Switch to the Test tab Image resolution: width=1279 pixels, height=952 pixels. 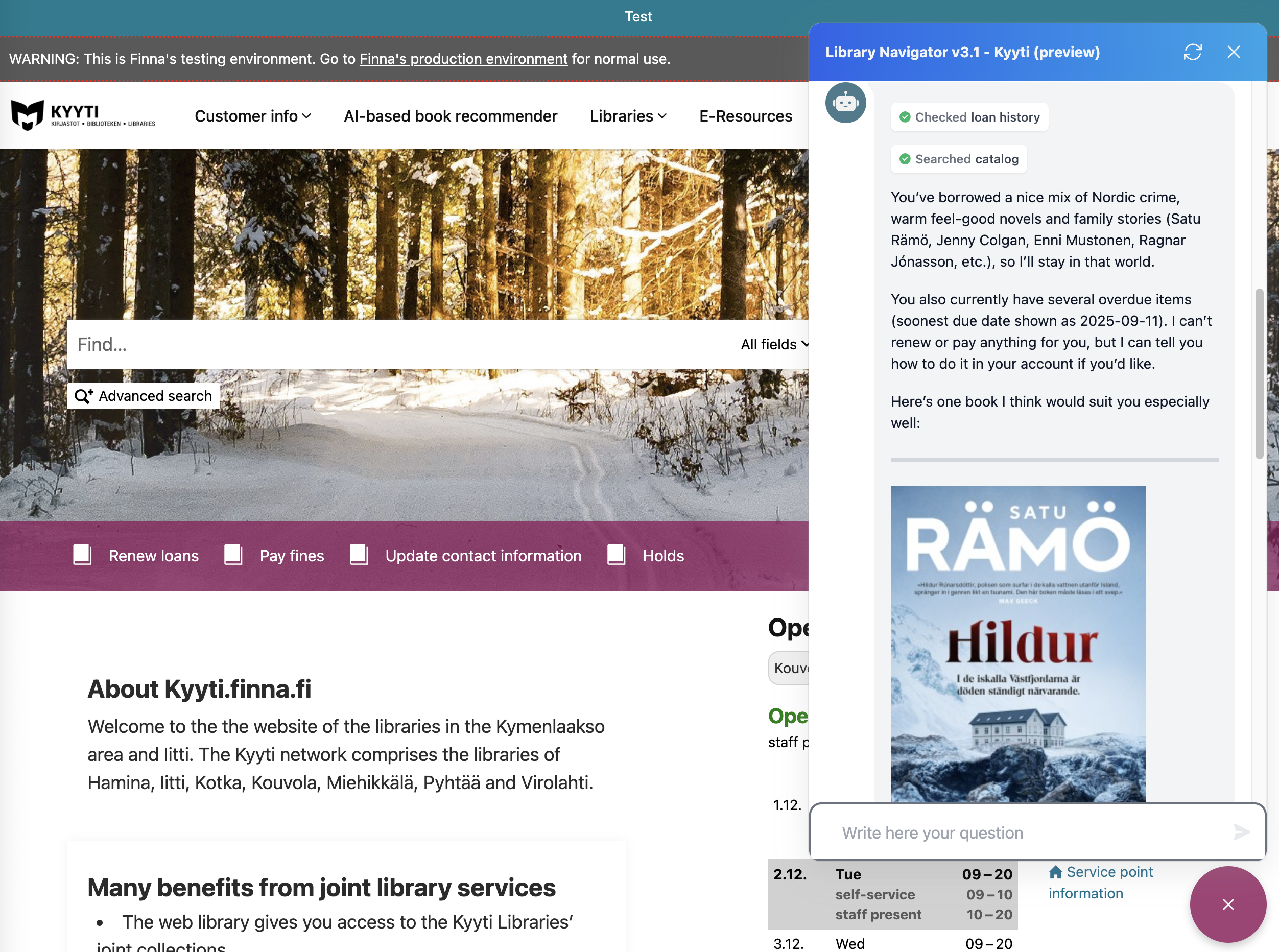coord(637,16)
